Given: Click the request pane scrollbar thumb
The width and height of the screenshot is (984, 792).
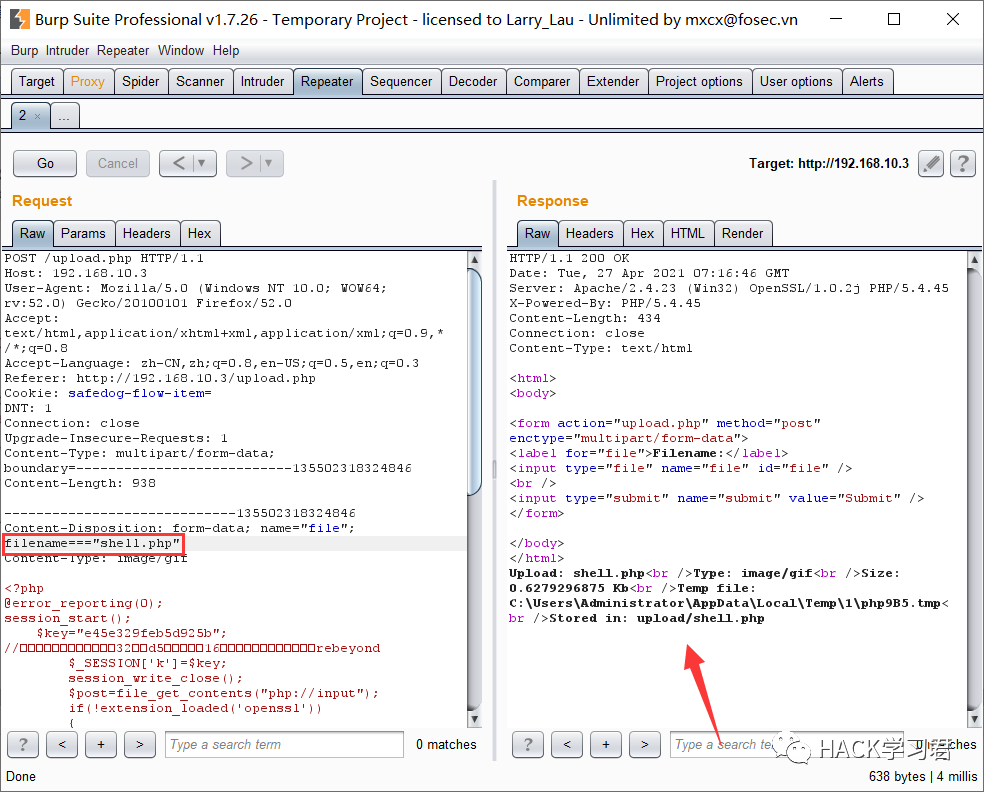Looking at the screenshot, I should (474, 382).
